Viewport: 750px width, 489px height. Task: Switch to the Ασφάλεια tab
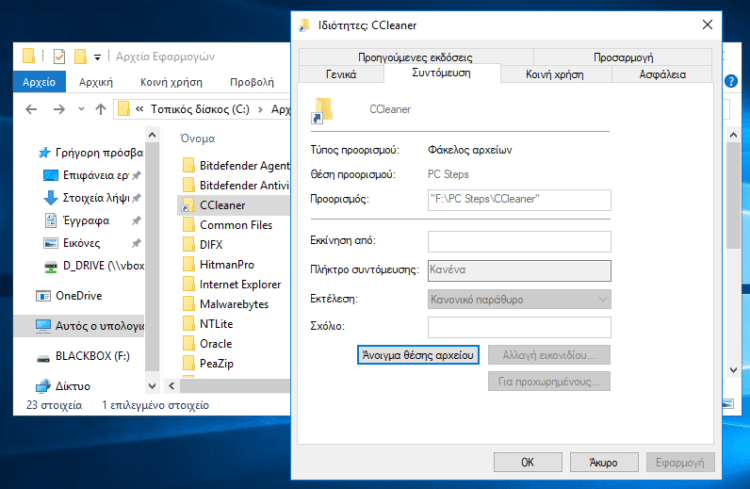[x=662, y=74]
